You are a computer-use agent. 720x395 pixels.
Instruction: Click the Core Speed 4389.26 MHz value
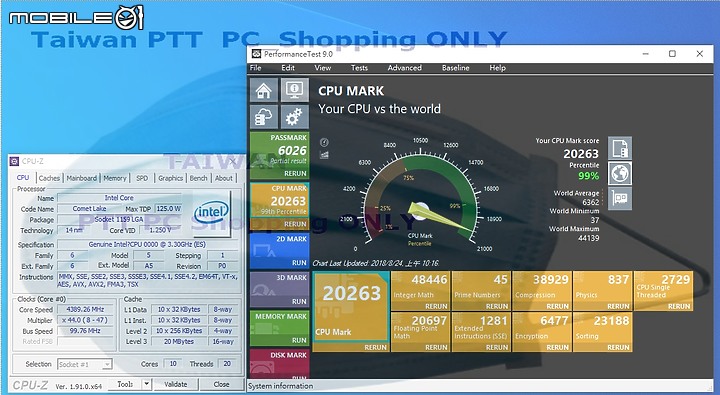click(x=85, y=310)
